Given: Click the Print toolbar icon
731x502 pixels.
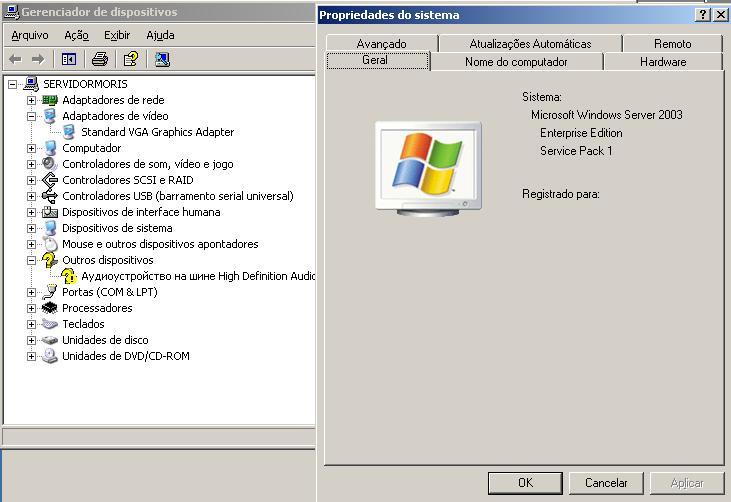Looking at the screenshot, I should click(x=100, y=59).
